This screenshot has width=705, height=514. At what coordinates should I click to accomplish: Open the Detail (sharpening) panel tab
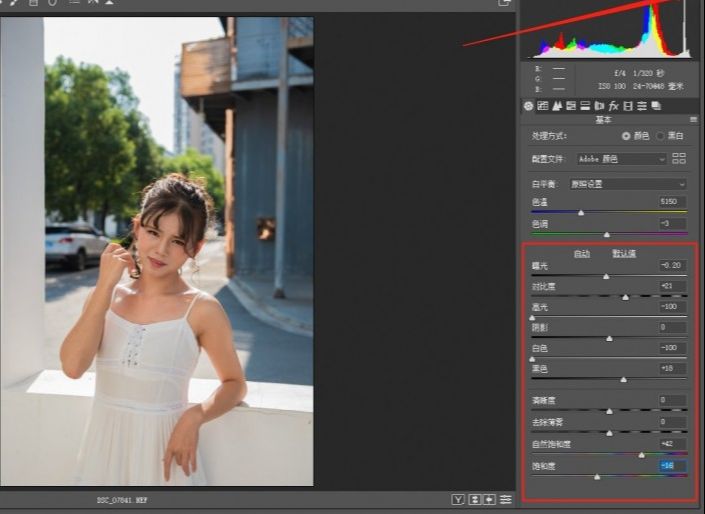557,106
